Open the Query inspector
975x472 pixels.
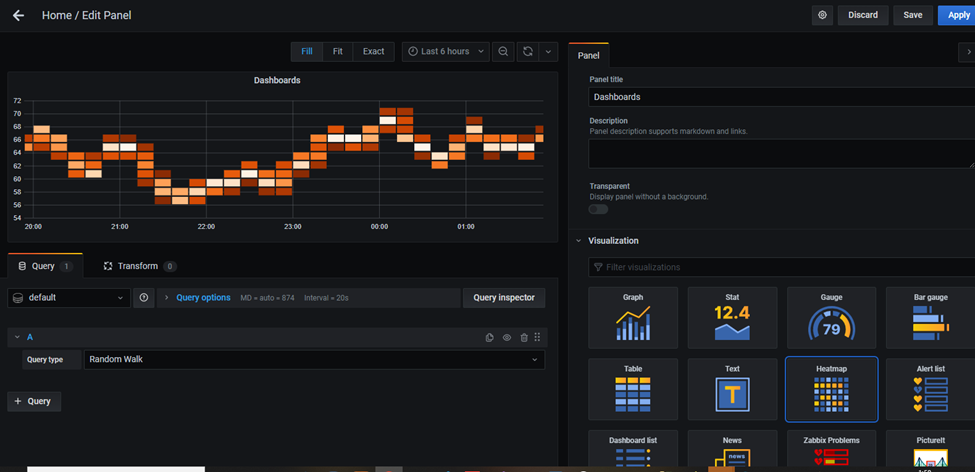tap(504, 298)
